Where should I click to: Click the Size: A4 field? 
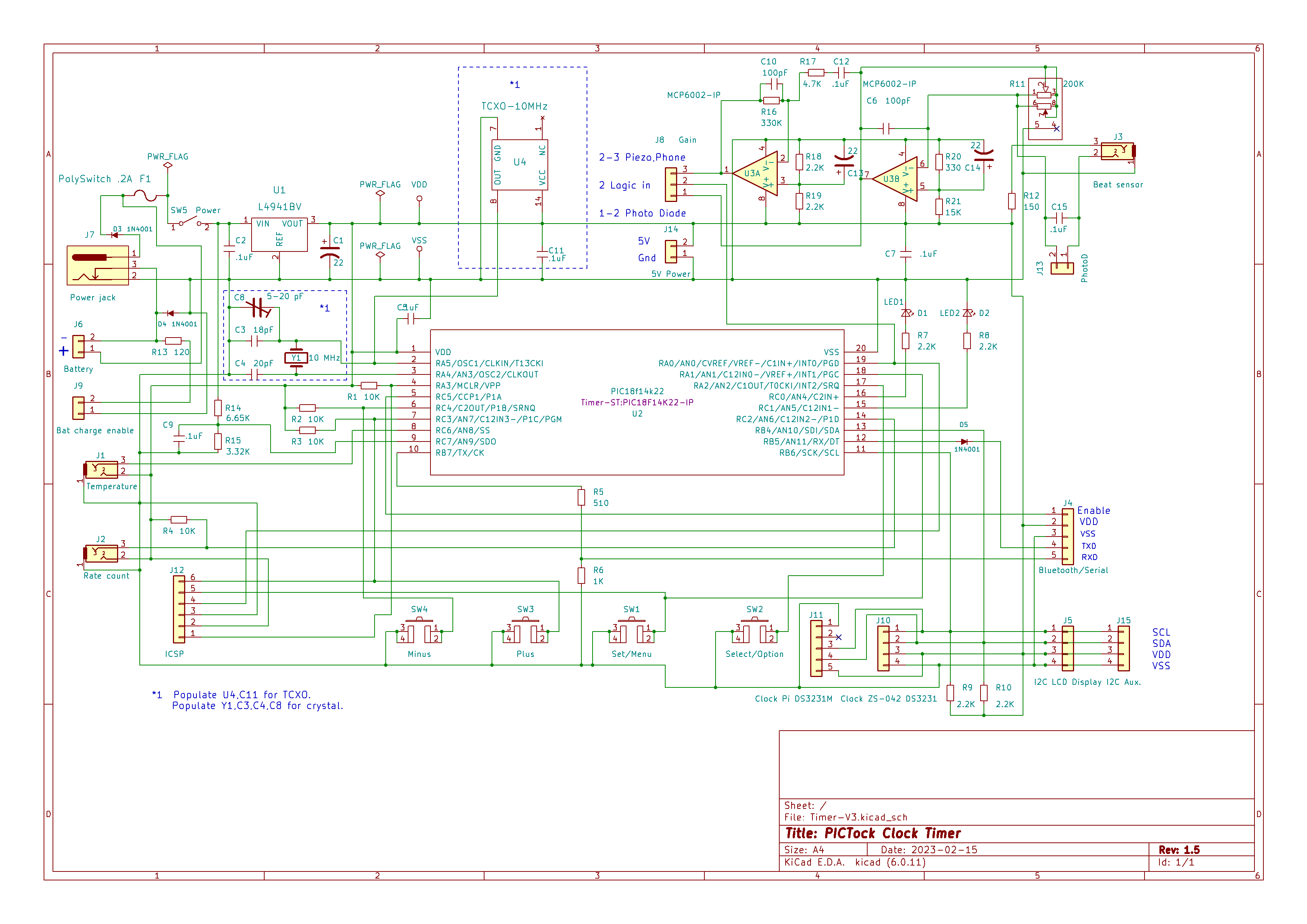pyautogui.click(x=804, y=850)
